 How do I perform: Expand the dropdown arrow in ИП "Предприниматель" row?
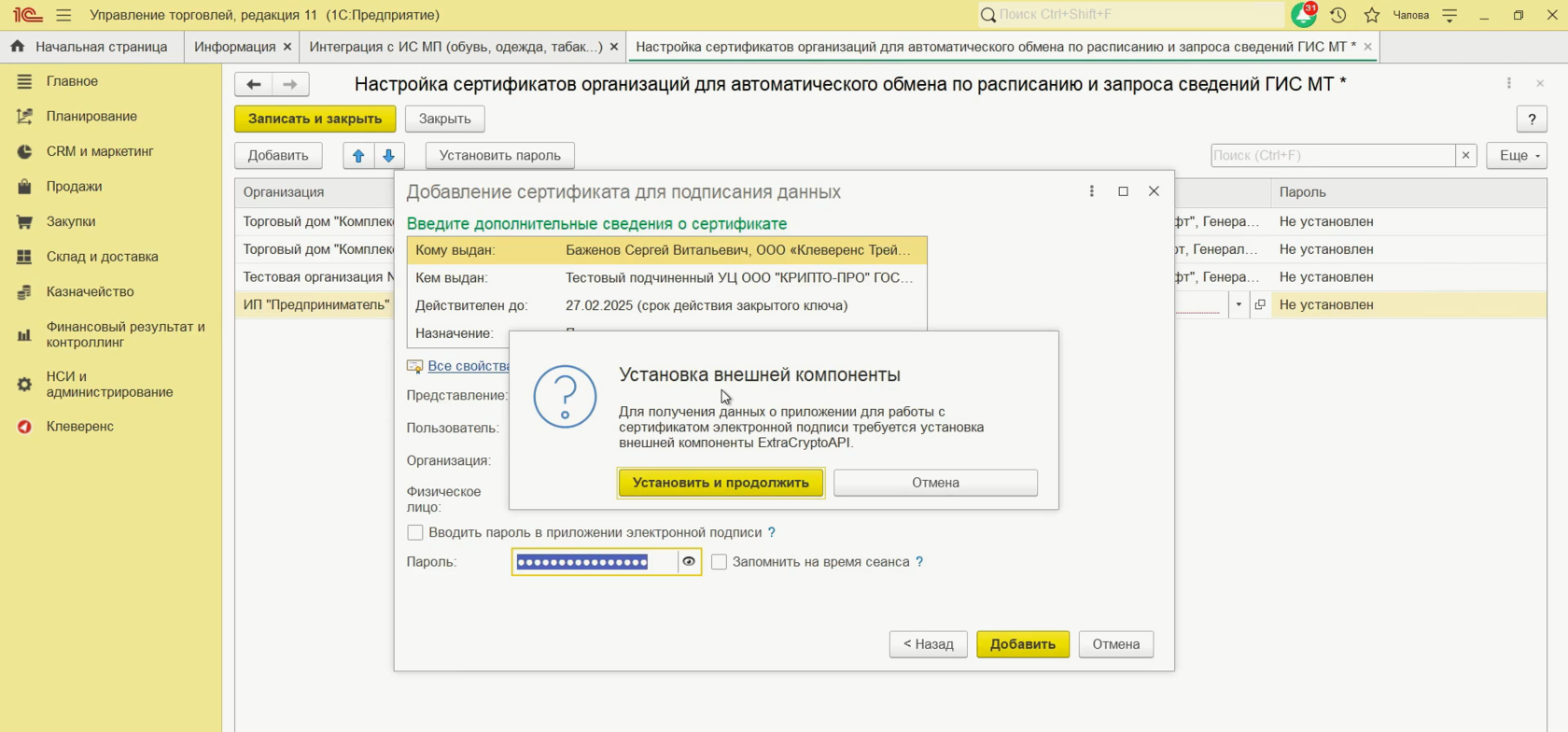(1239, 304)
